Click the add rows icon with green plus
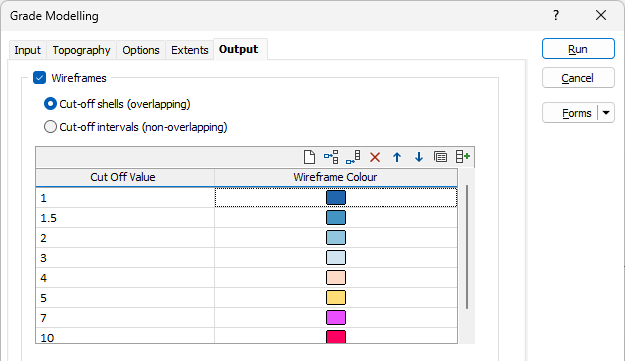This screenshot has width=625, height=361. point(463,157)
